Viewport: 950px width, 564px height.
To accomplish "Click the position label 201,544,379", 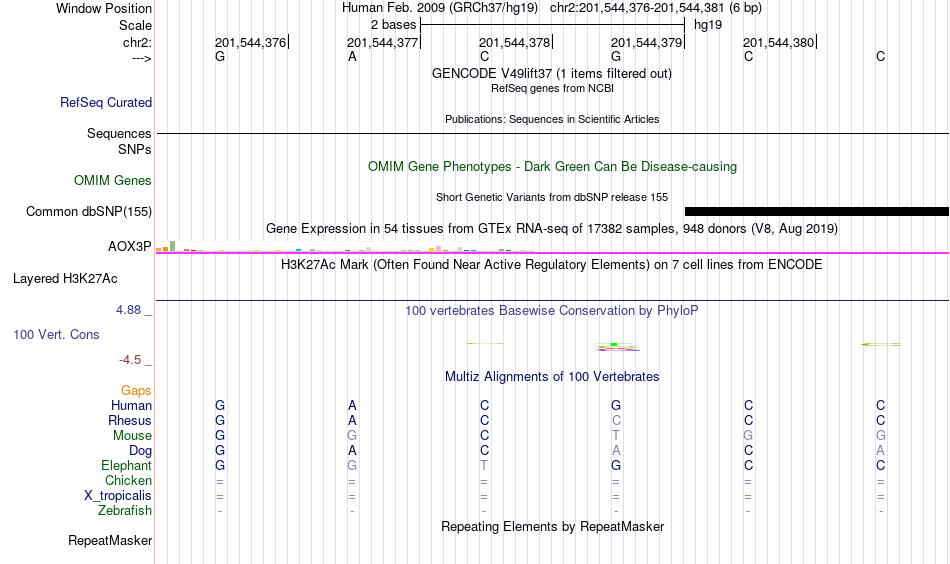I will 646,42.
